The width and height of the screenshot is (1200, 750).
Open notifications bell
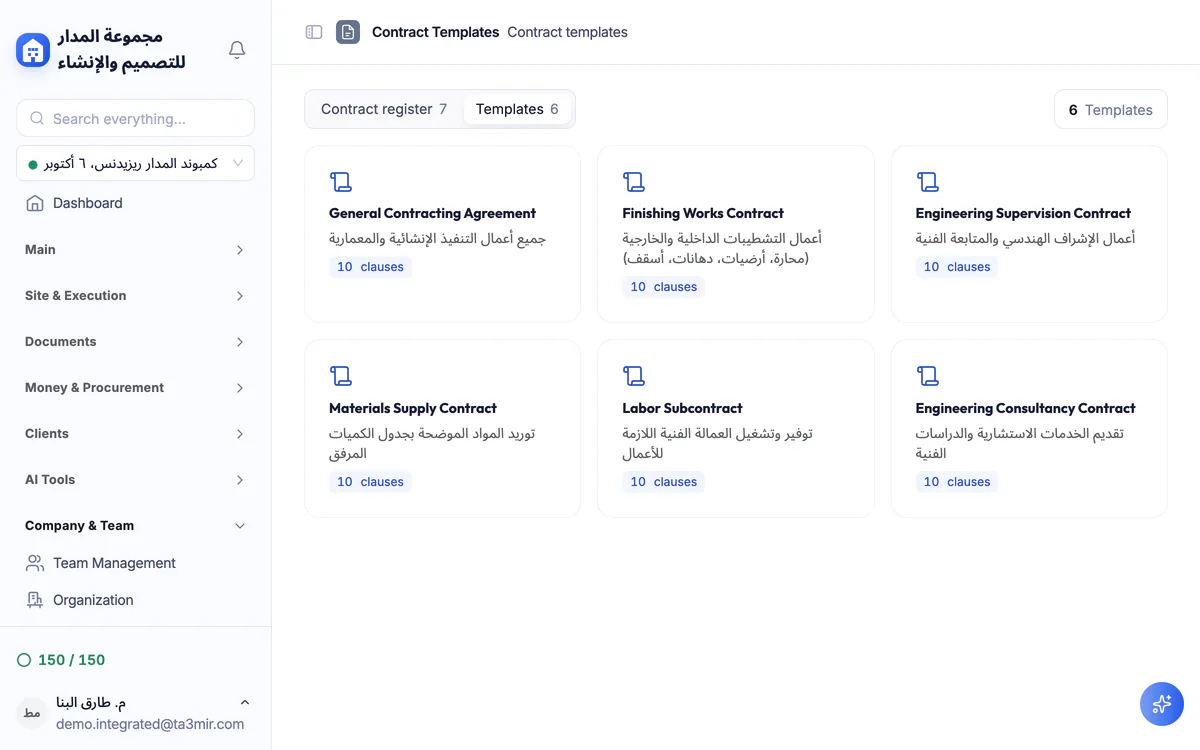(237, 50)
